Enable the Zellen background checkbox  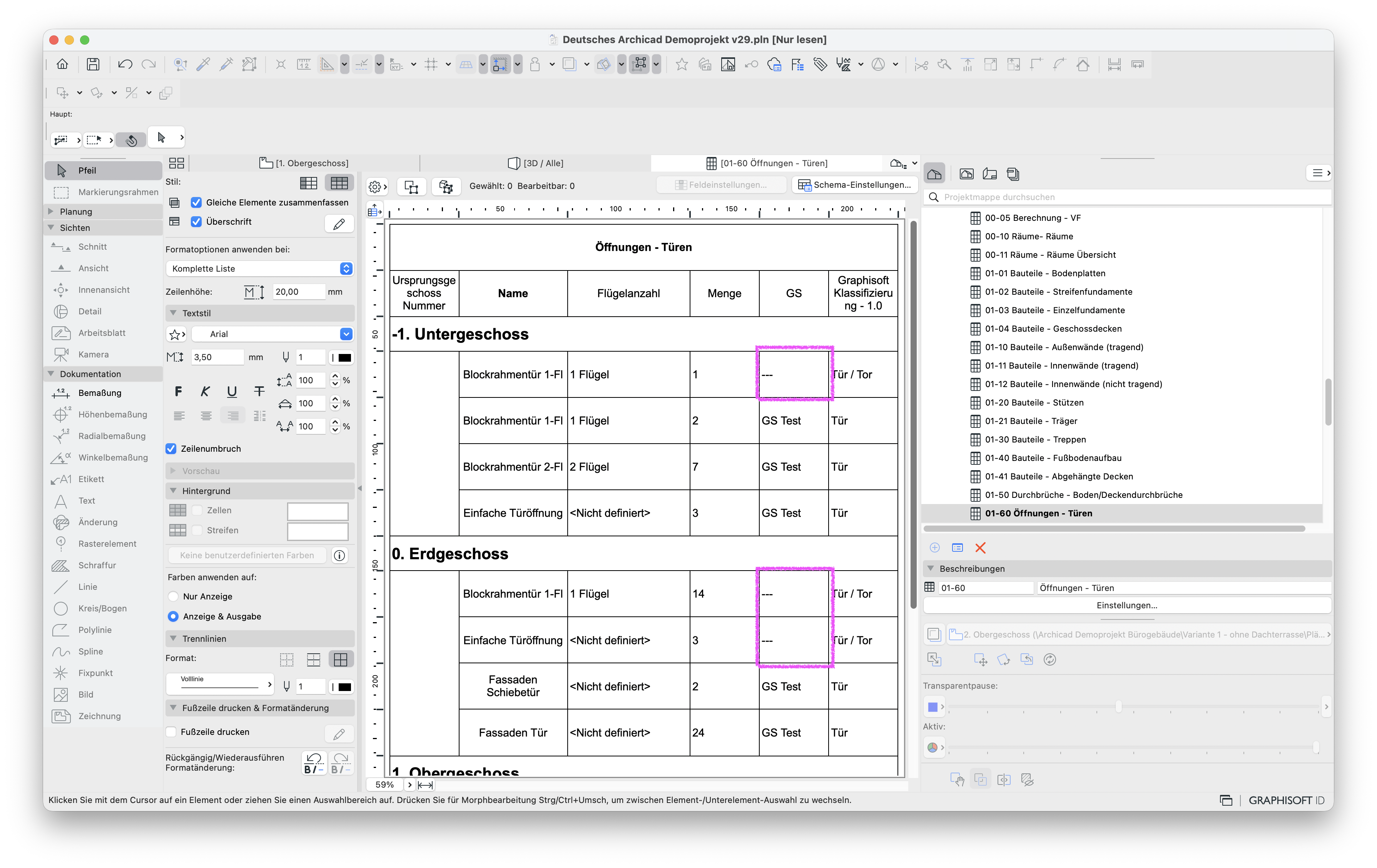[197, 510]
